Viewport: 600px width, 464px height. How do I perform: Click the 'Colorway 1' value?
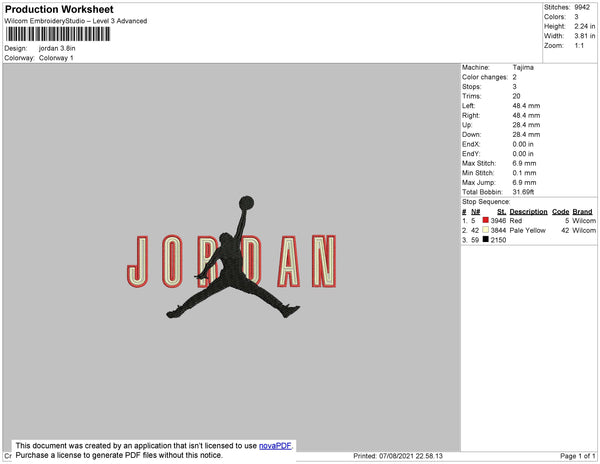coord(56,58)
